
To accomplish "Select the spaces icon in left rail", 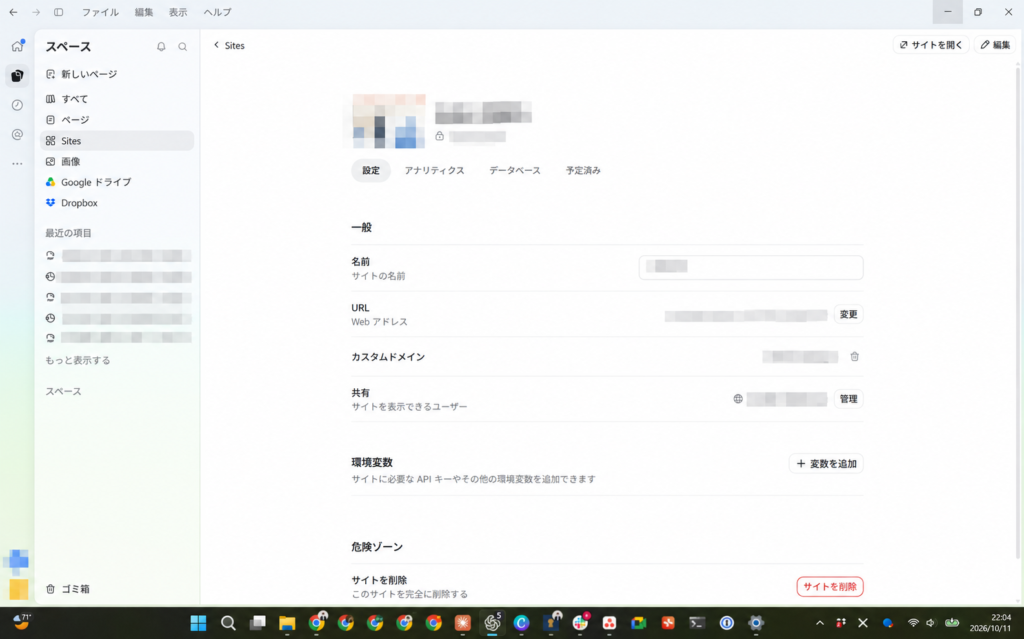I will point(18,76).
